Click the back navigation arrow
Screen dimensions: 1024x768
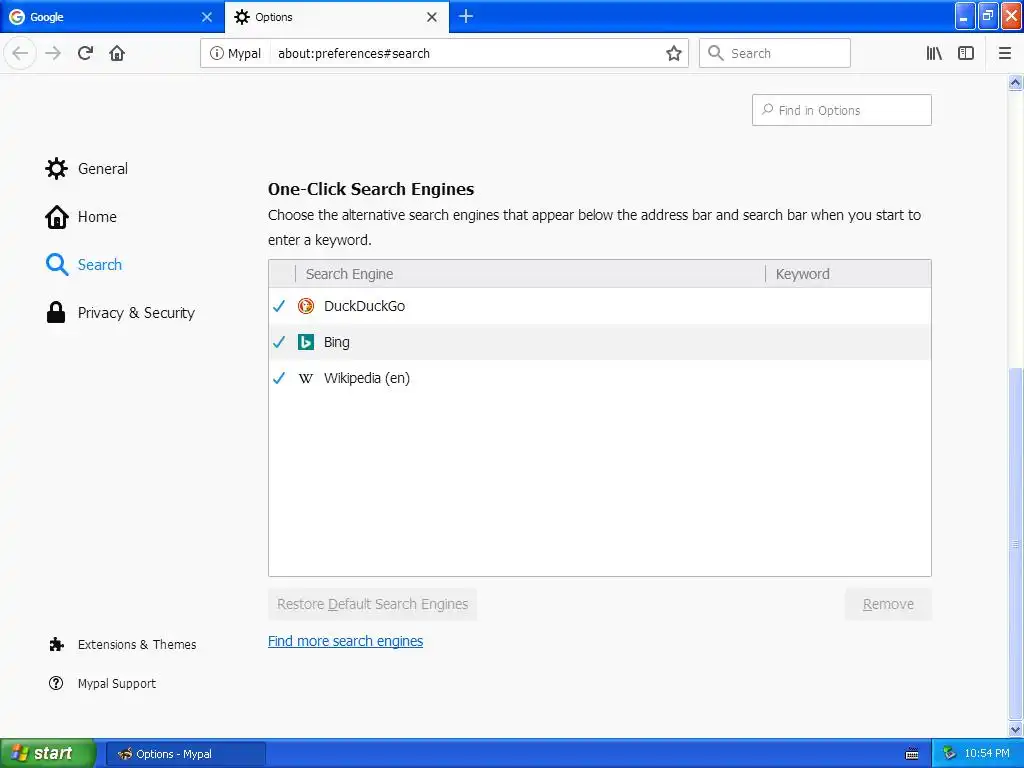(x=20, y=53)
